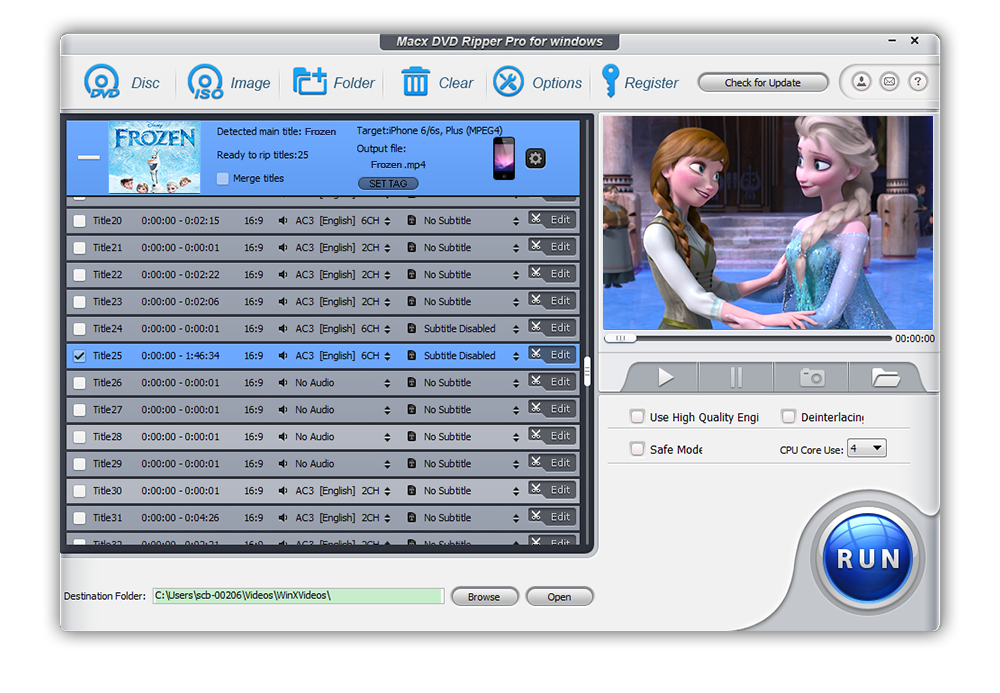
Task: Open output profile gear settings
Action: coord(535,158)
